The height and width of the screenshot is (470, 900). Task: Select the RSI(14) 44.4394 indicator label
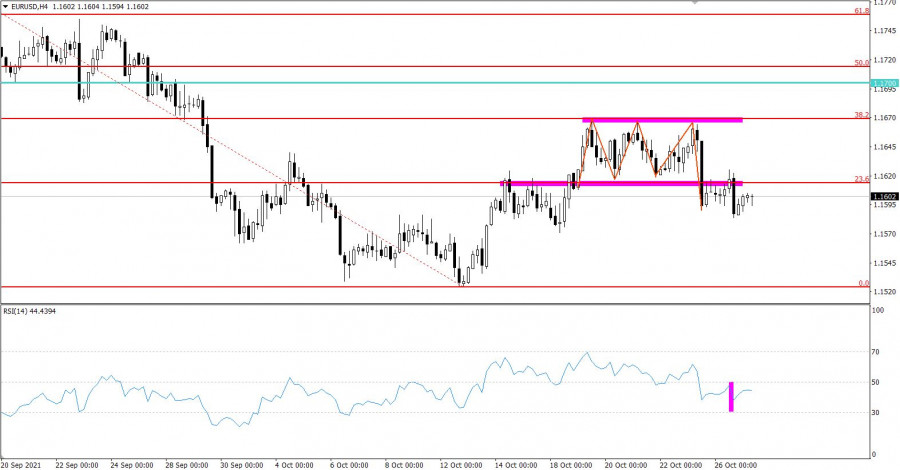pos(30,311)
